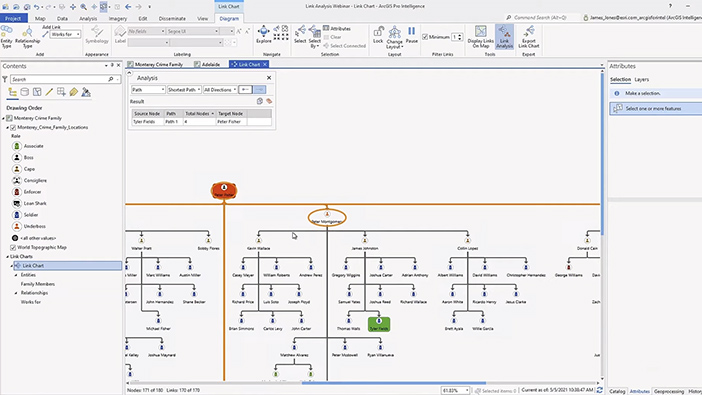Click the horizontal scrollbar under the chart
Image resolution: width=702 pixels, height=395 pixels.
point(393,383)
